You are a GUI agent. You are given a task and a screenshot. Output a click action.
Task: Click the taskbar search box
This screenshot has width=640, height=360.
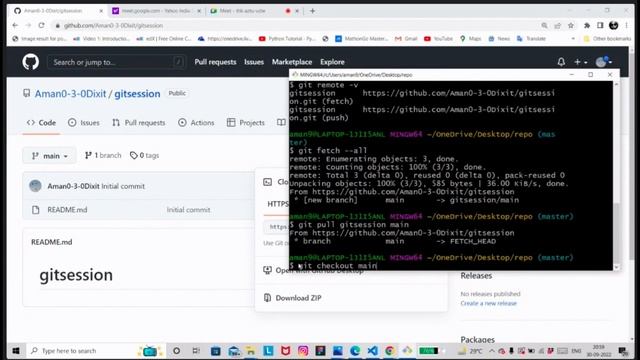[96, 351]
